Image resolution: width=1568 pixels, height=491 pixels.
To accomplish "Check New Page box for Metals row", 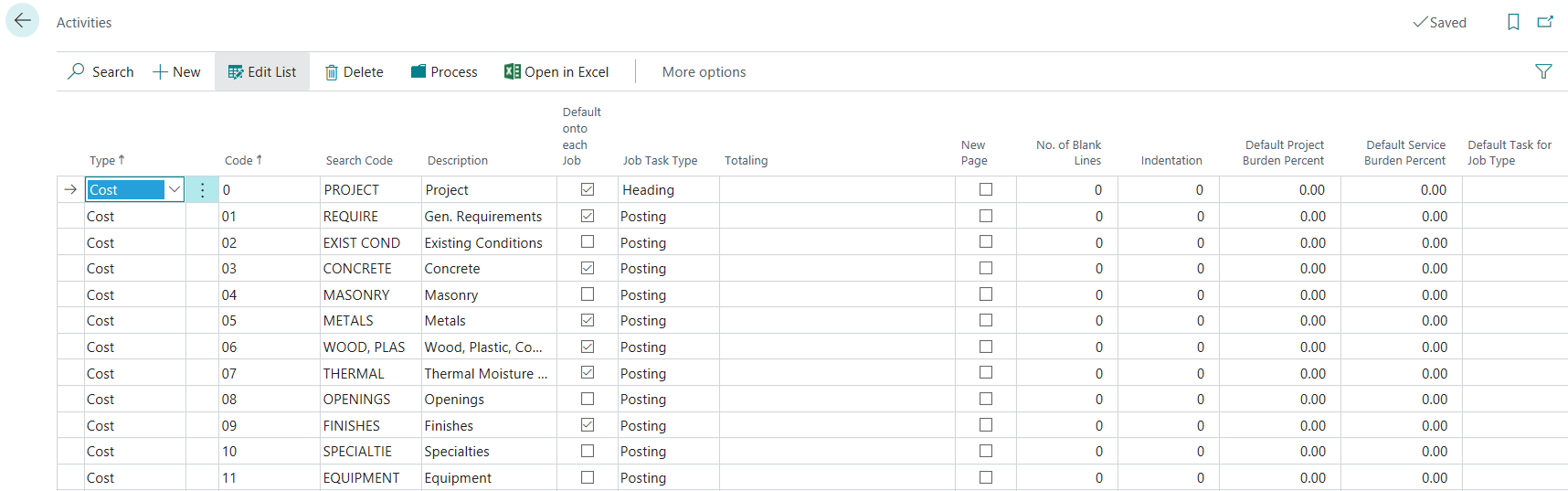I will 986,320.
